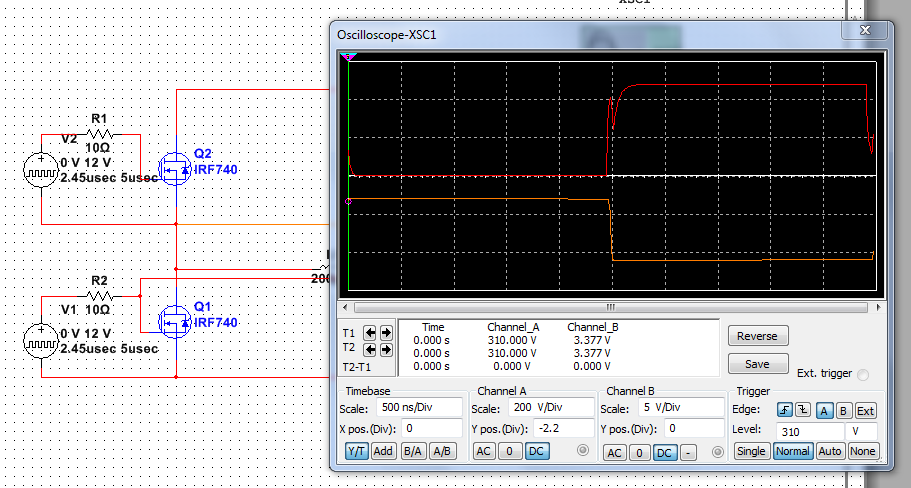Image resolution: width=911 pixels, height=488 pixels.
Task: Select the Q1 IRF740 MOSFET symbol
Action: coord(175,322)
